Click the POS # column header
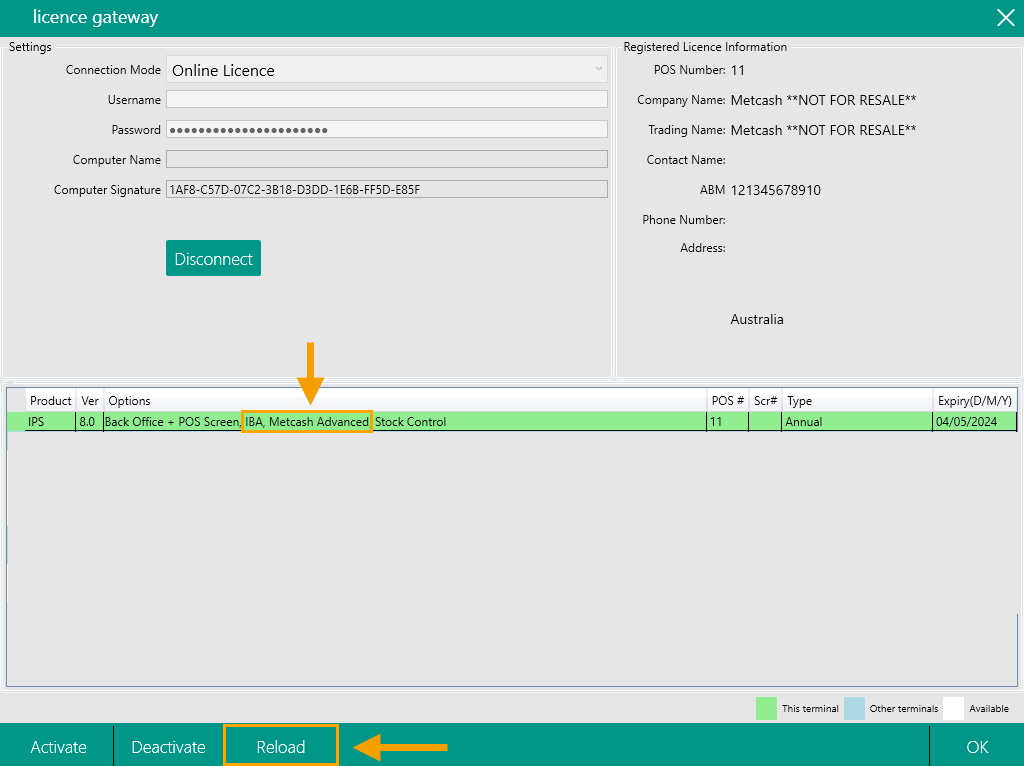Viewport: 1024px width, 766px height. tap(727, 400)
